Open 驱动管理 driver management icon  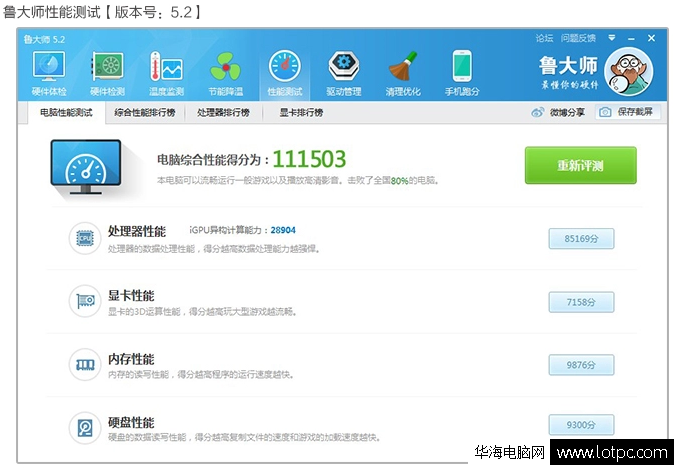pos(343,66)
